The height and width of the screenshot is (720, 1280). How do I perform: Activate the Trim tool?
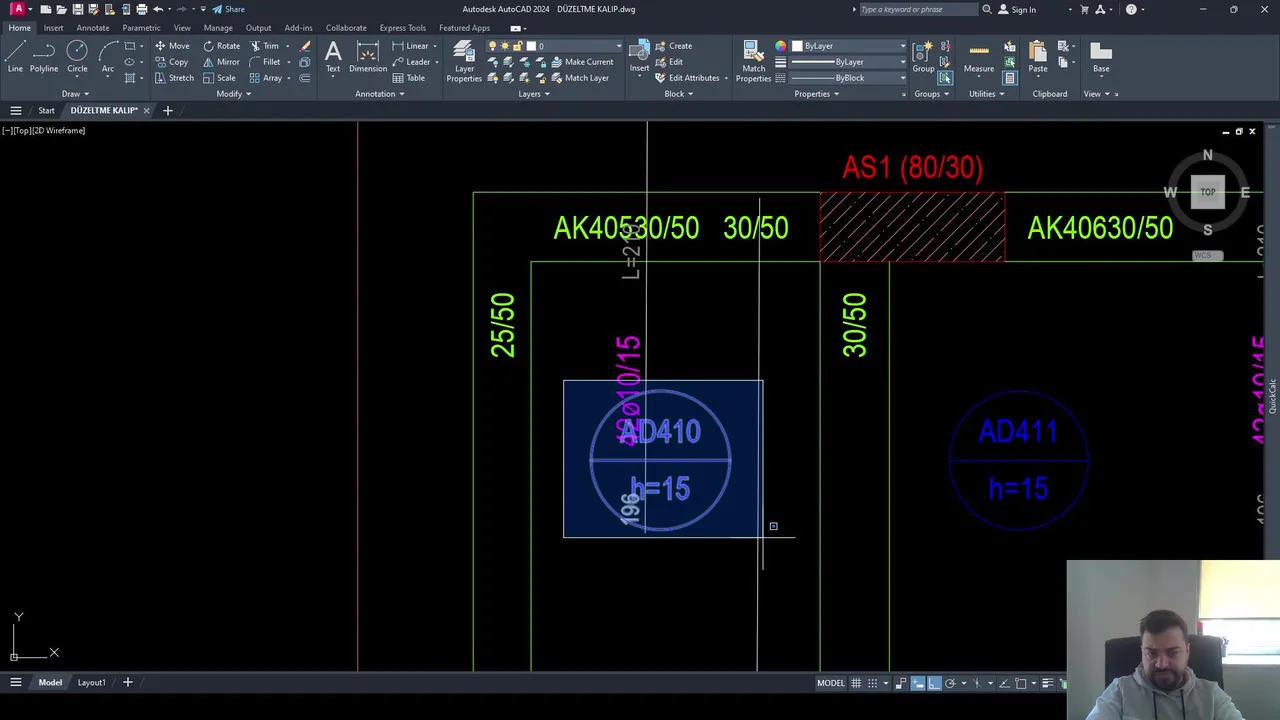tap(264, 46)
